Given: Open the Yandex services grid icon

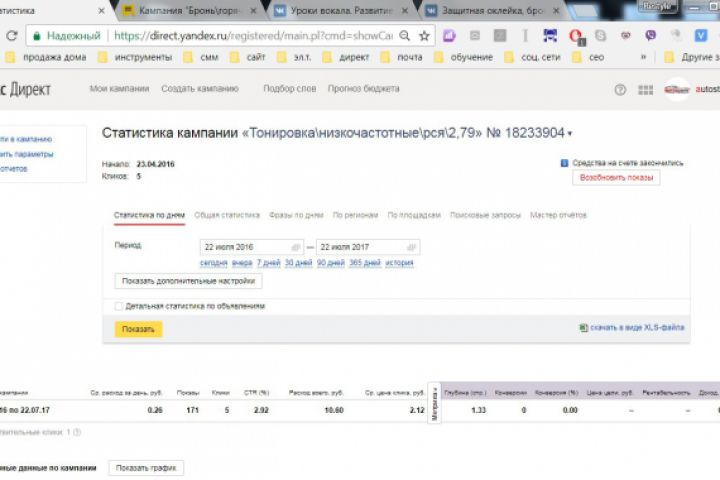Looking at the screenshot, I should click(x=646, y=90).
